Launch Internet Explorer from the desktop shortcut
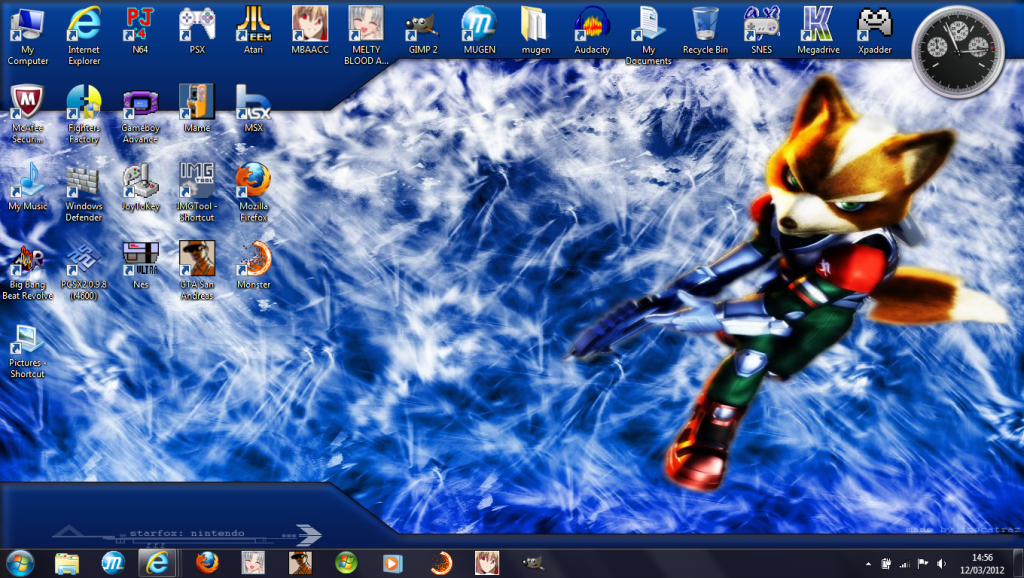 84,36
